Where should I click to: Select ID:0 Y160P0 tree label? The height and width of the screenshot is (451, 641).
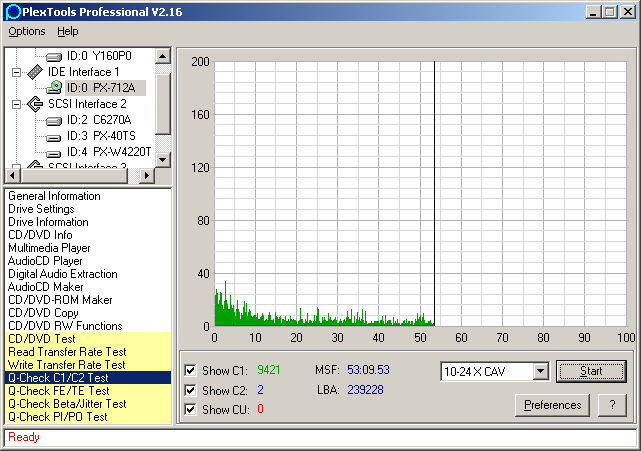[99, 56]
